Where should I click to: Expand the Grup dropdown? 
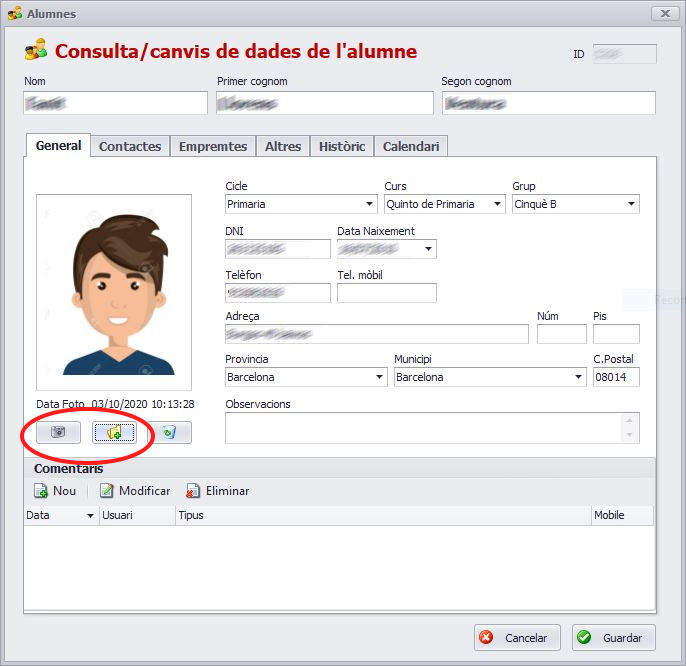(631, 204)
